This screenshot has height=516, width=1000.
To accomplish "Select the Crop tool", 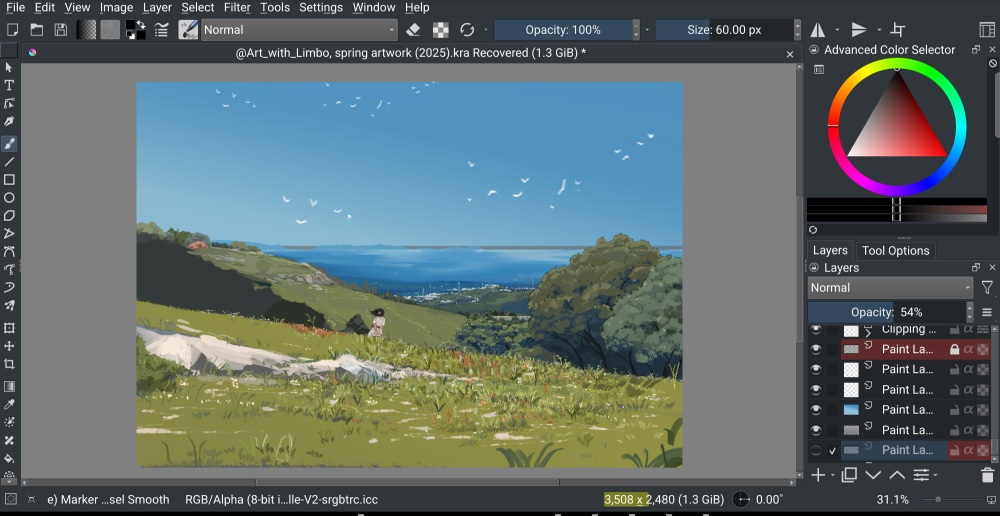I will pos(9,364).
